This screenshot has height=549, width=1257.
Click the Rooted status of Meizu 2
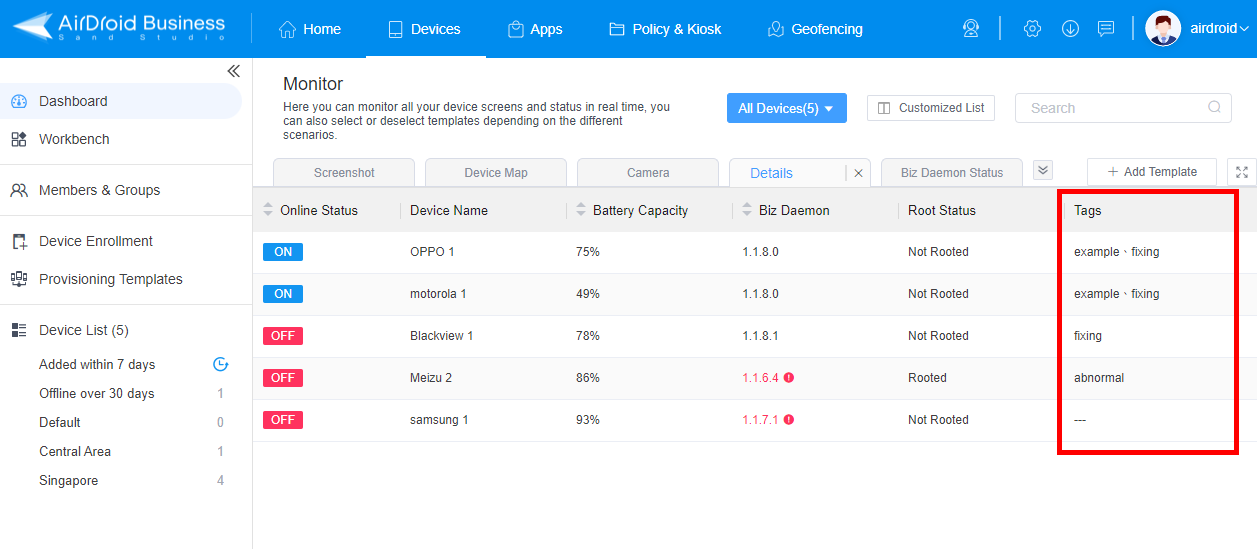tap(927, 378)
